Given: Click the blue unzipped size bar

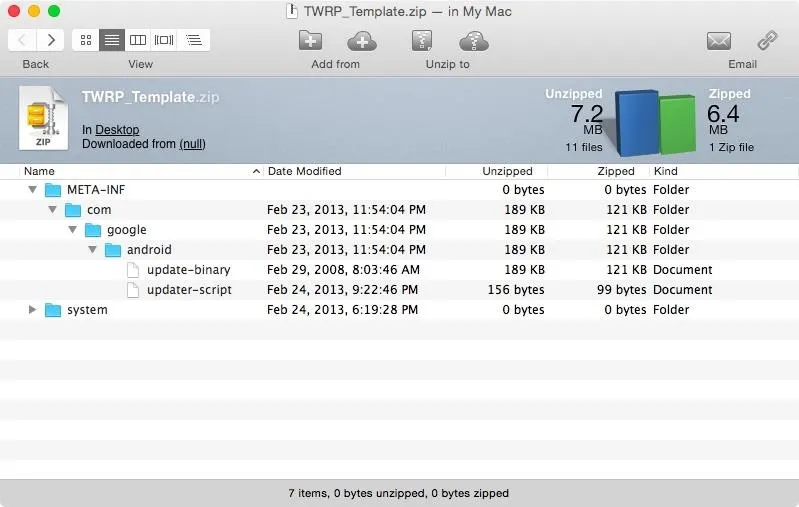Looking at the screenshot, I should click(x=637, y=123).
